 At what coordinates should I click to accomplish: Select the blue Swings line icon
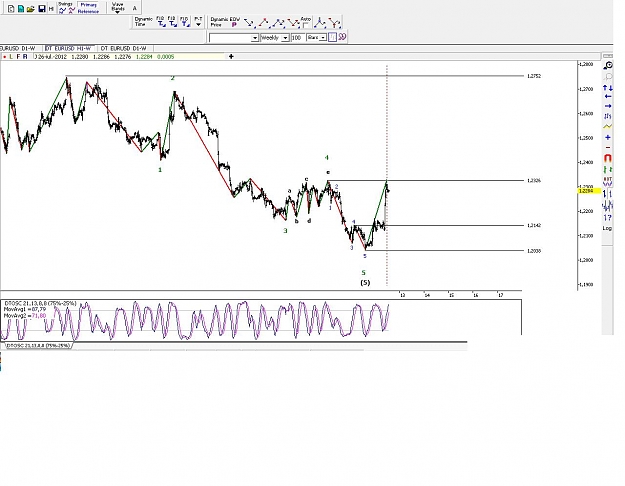[x=62, y=11]
